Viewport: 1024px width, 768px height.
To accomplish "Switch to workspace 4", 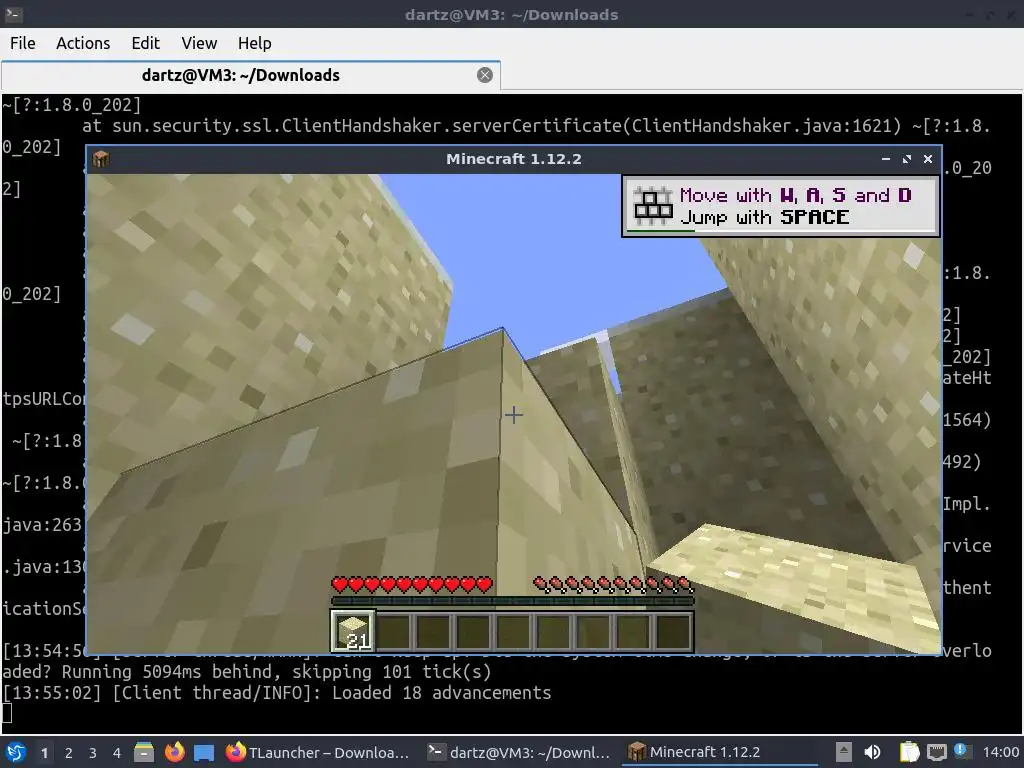I will point(116,753).
